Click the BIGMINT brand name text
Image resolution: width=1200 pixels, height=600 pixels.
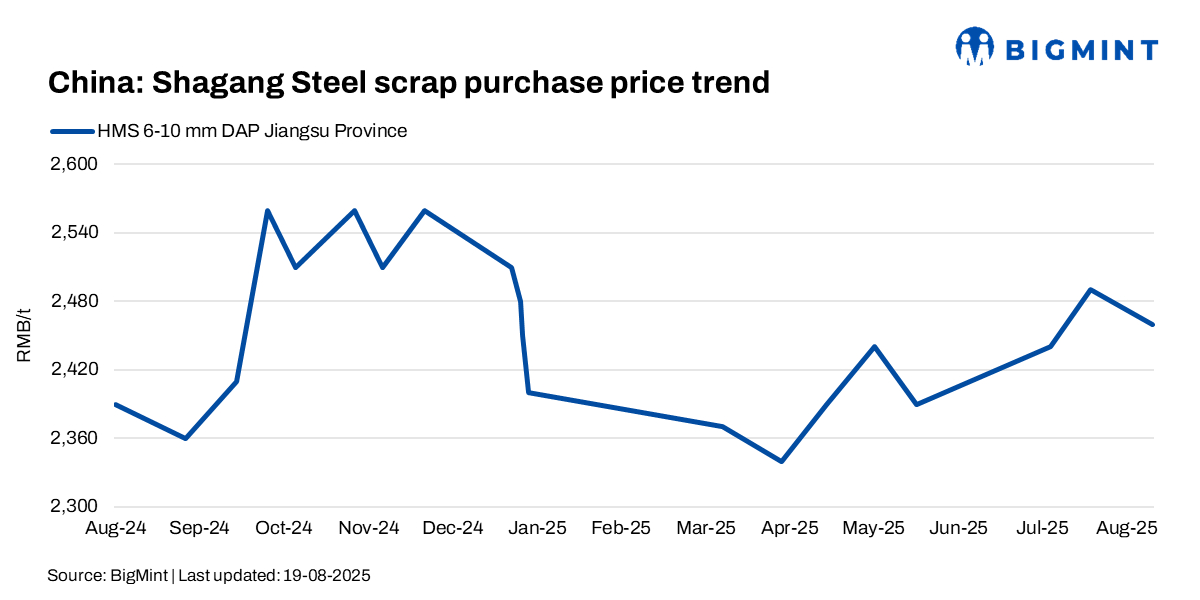tap(1081, 49)
